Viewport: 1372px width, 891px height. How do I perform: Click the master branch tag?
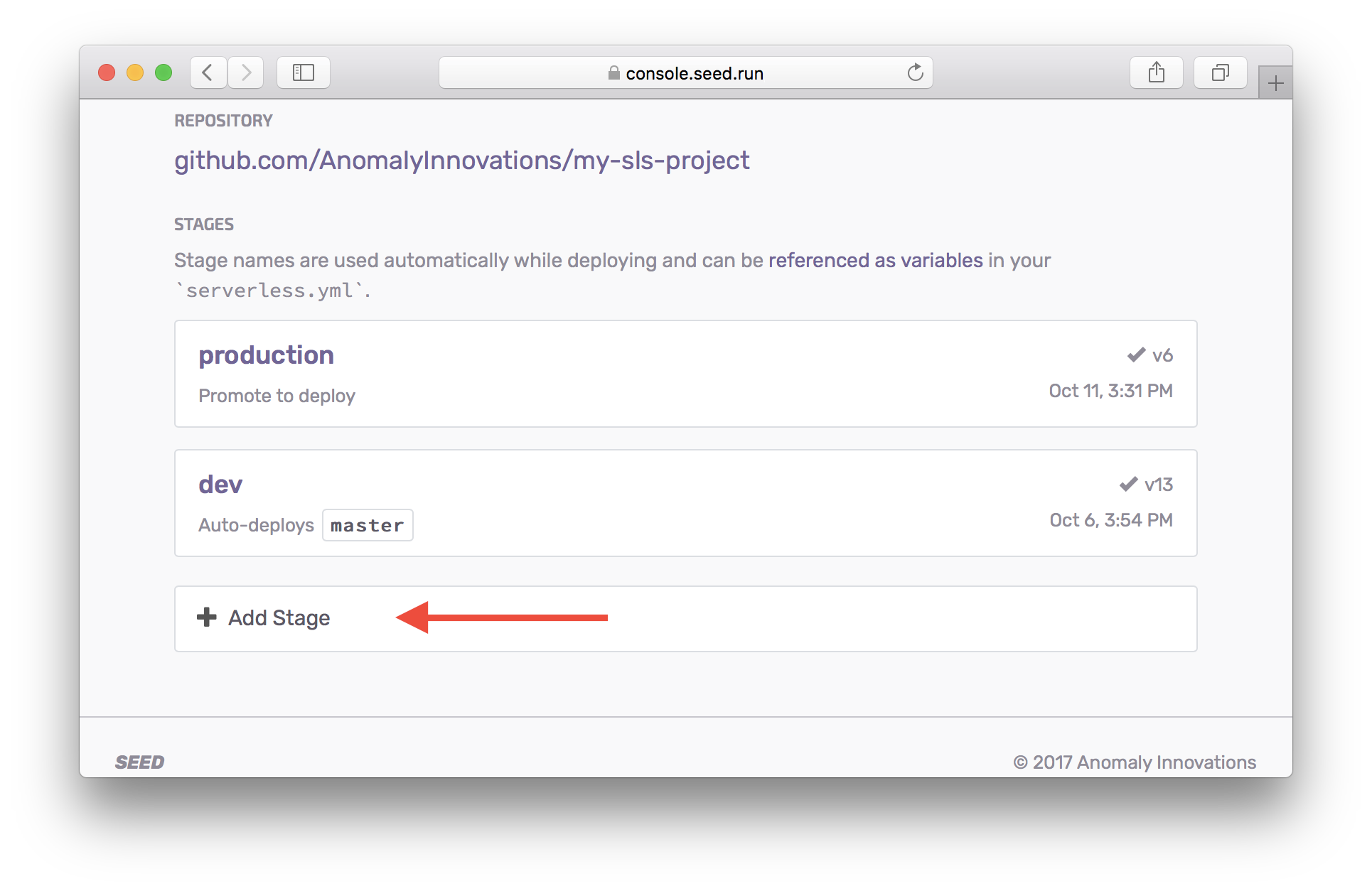pos(367,525)
